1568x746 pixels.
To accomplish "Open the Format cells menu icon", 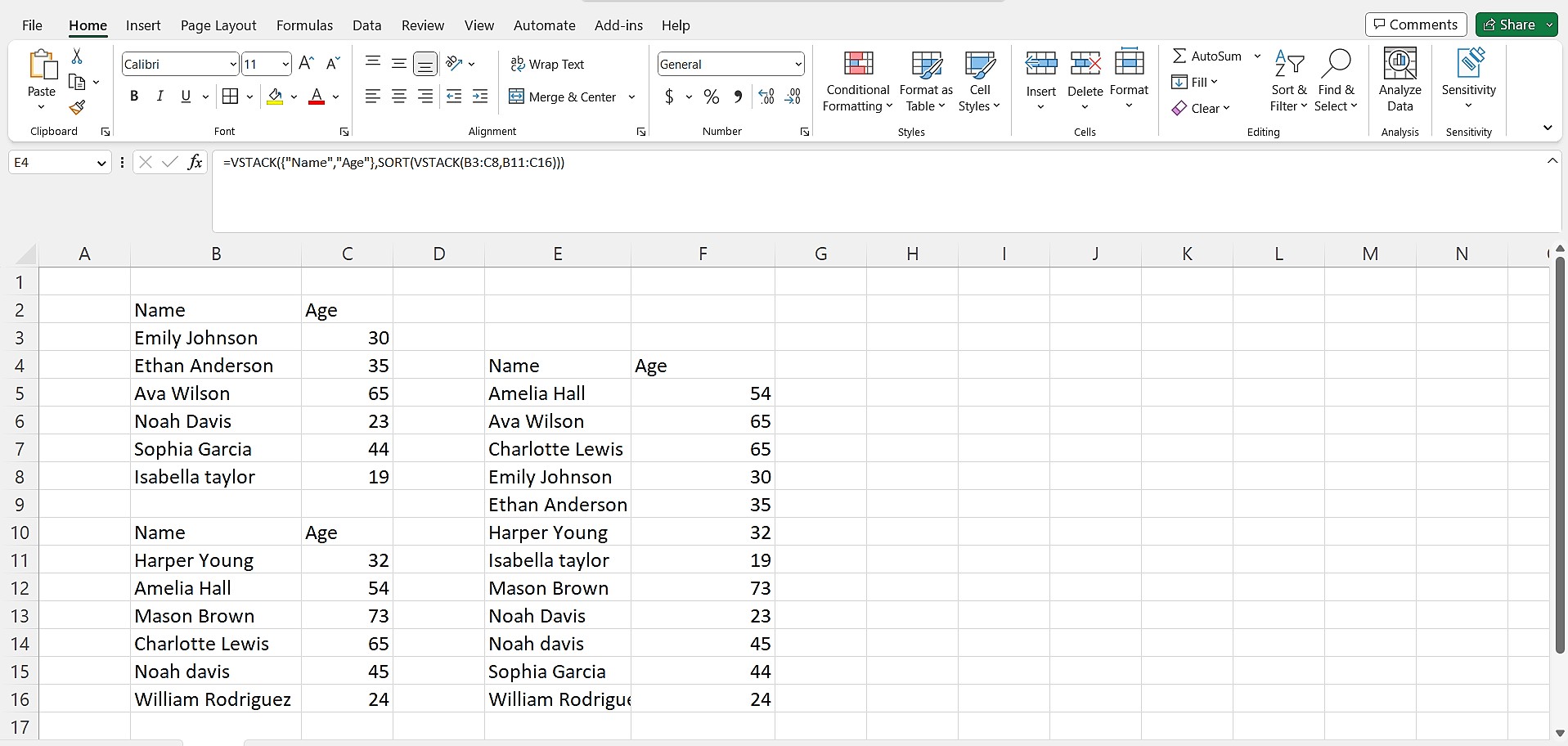I will (x=1129, y=62).
